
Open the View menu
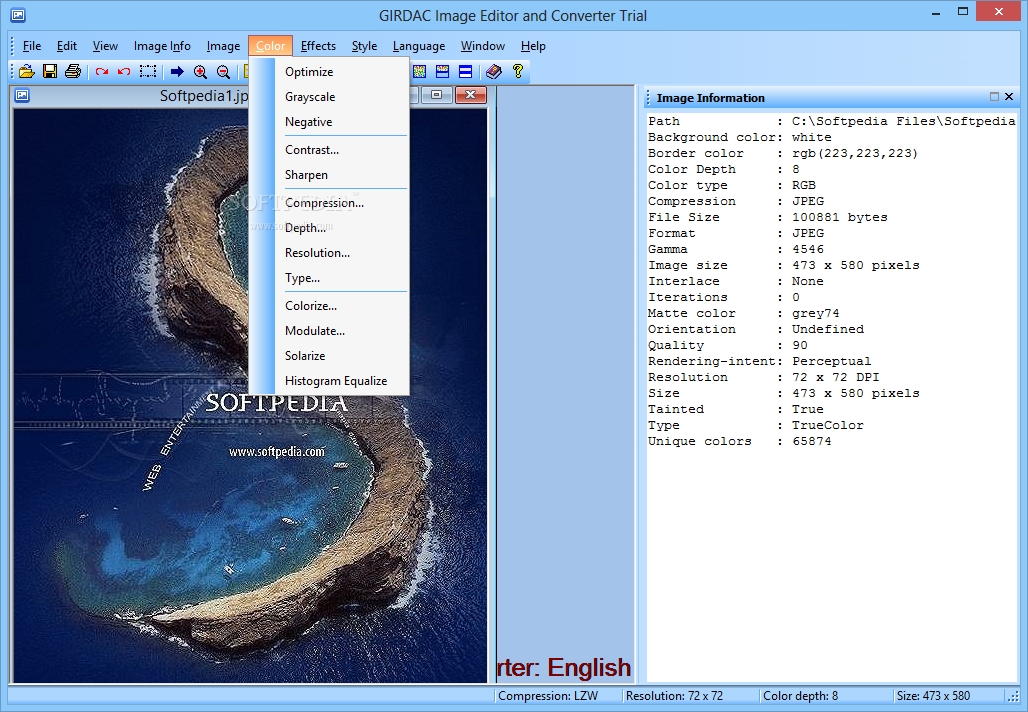click(x=105, y=46)
